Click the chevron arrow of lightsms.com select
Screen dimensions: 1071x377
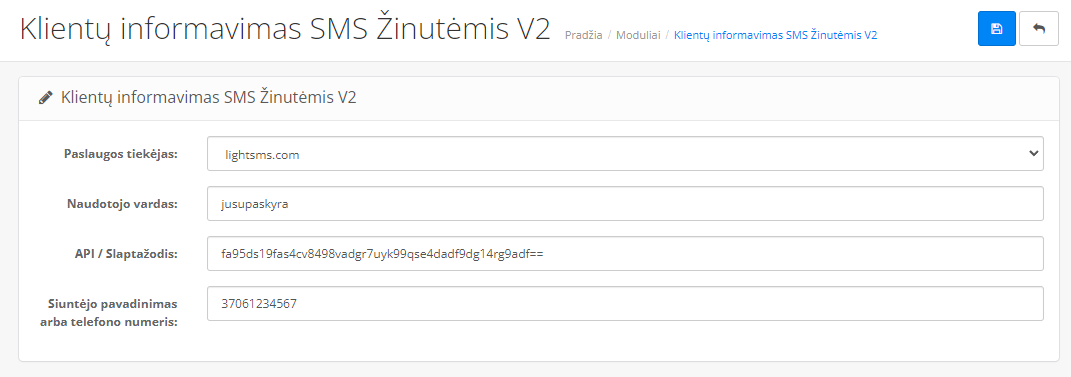1033,154
